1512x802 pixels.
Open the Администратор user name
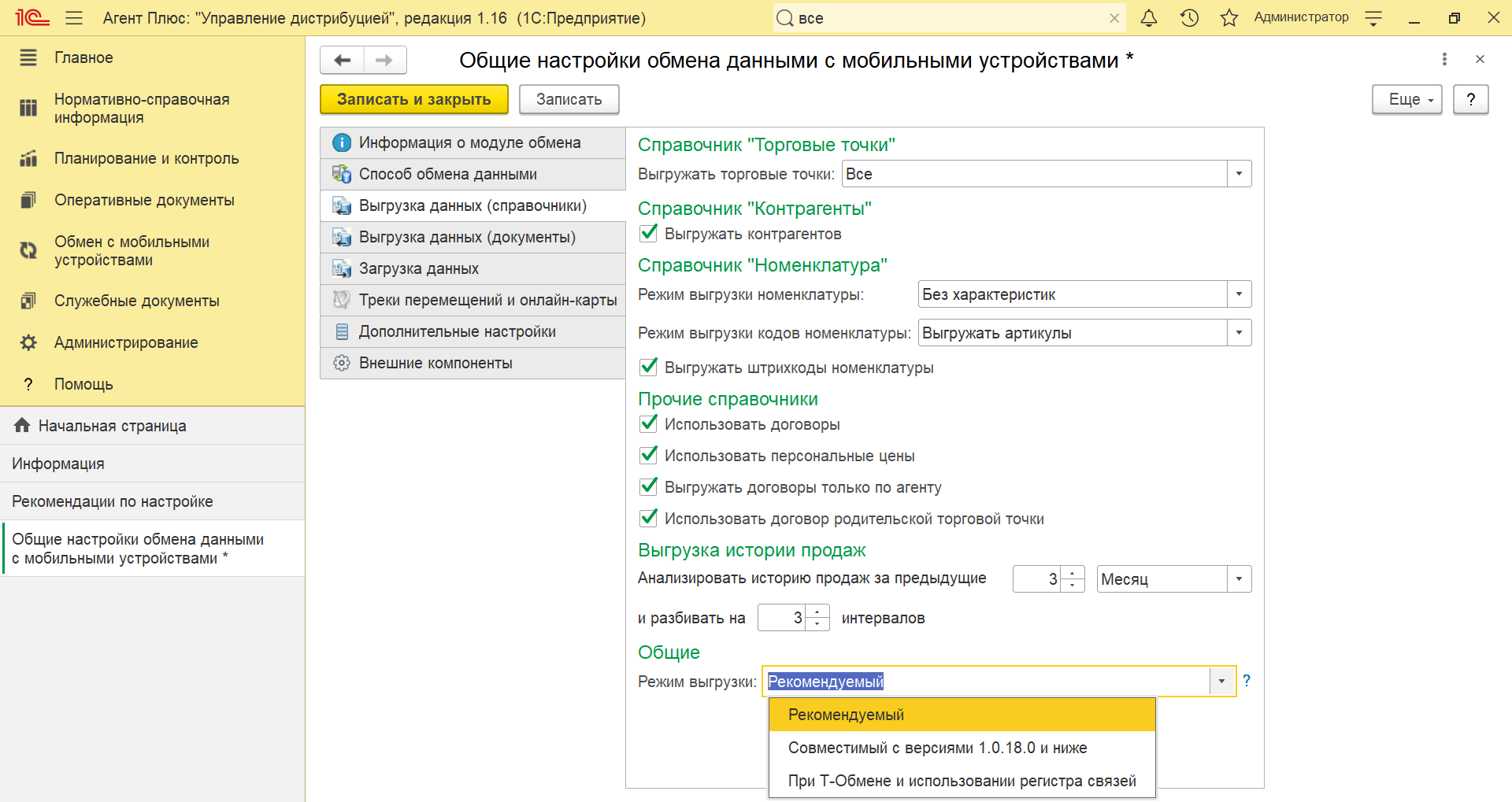(x=1301, y=17)
